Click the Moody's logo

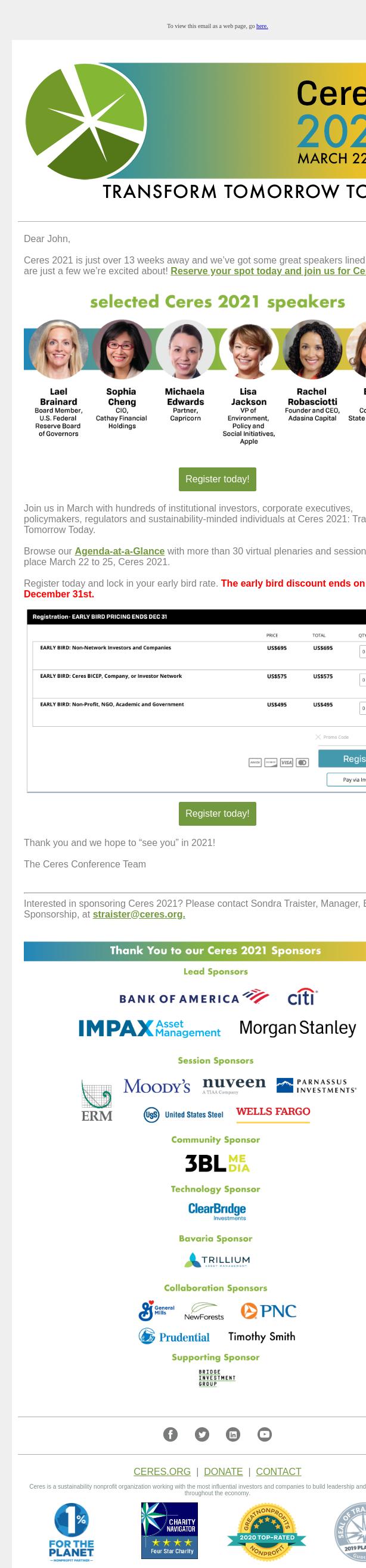pos(157,1086)
